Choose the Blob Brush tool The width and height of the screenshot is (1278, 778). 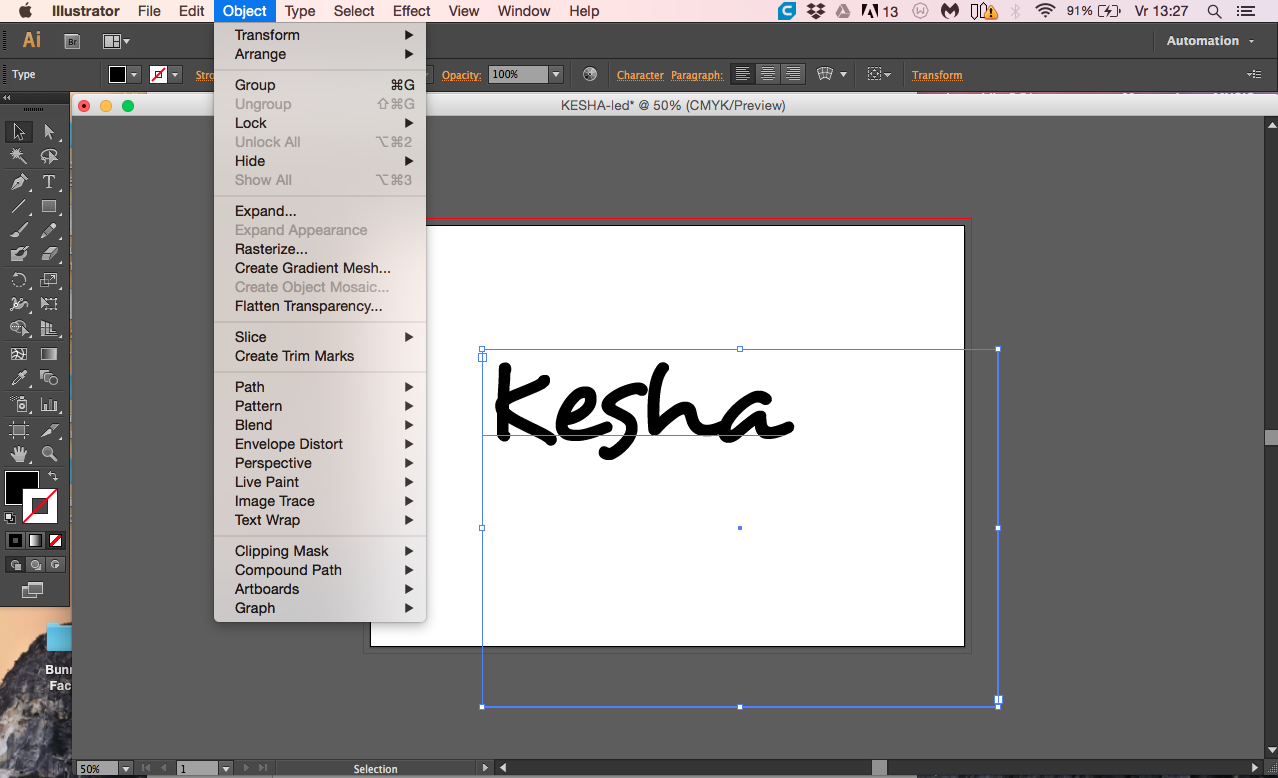click(x=18, y=255)
